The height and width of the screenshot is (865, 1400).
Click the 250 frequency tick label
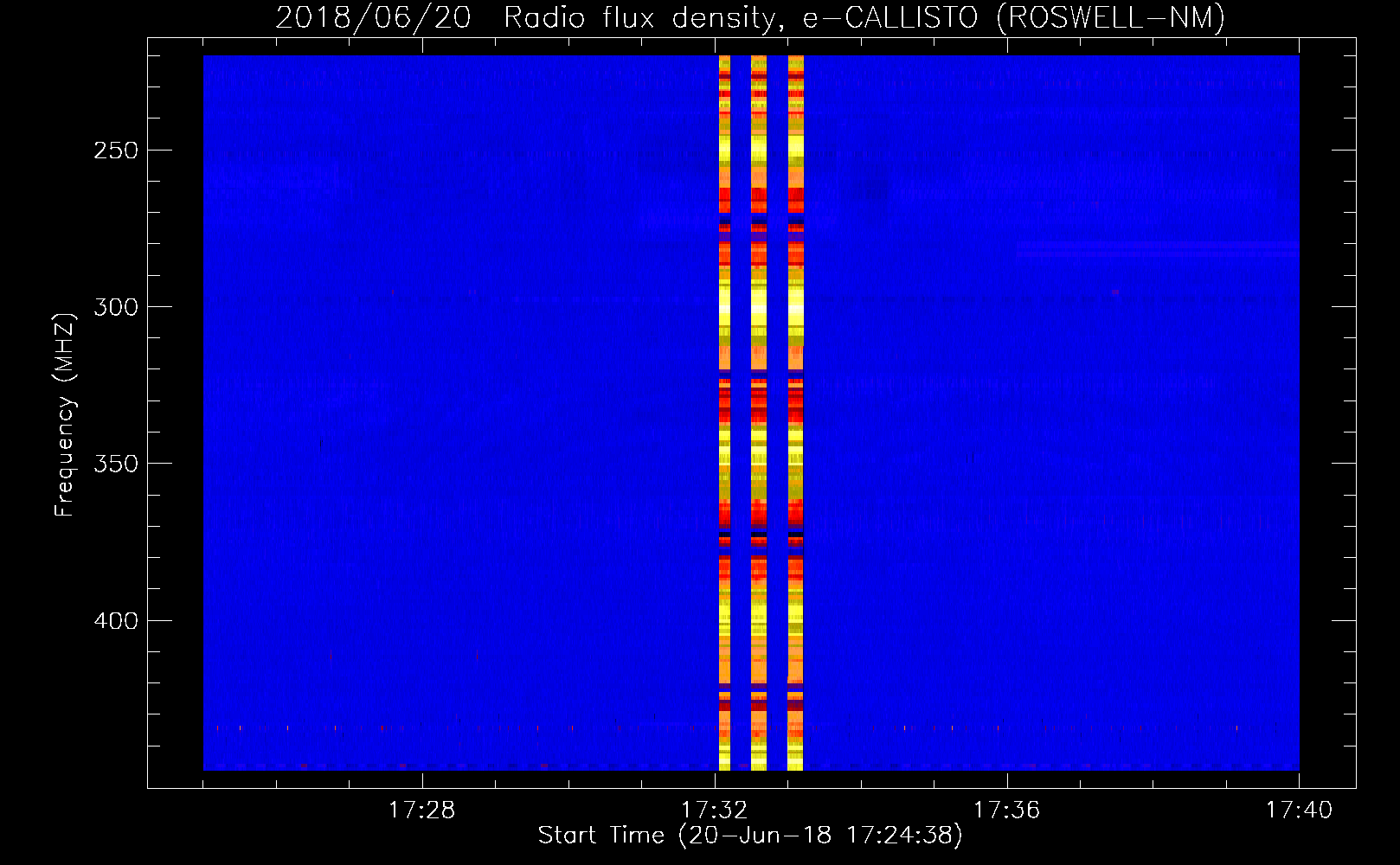point(116,151)
